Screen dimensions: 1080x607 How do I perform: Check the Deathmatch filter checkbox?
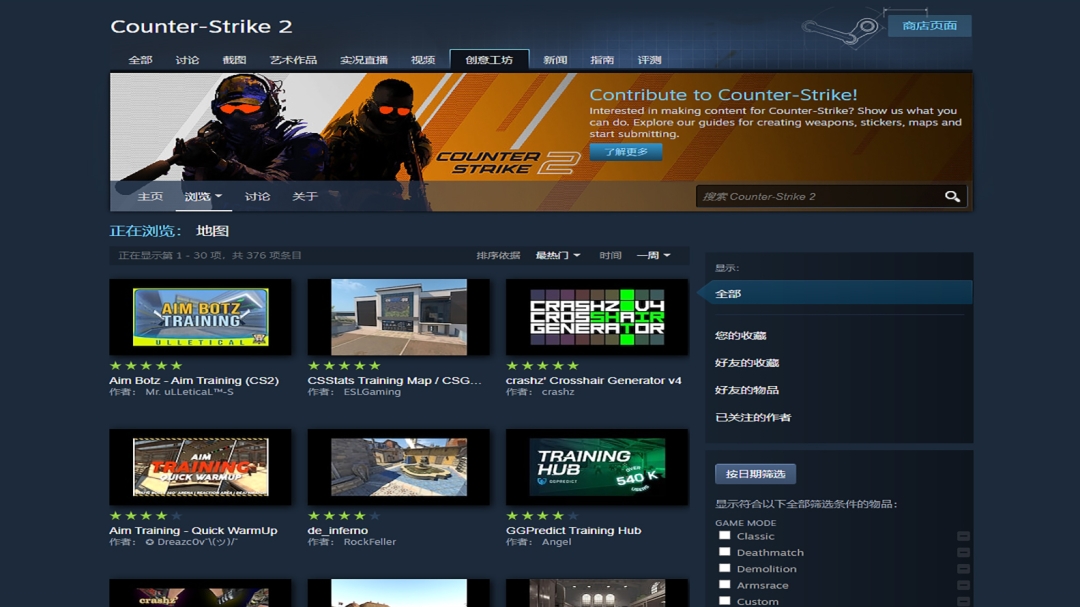coord(725,552)
